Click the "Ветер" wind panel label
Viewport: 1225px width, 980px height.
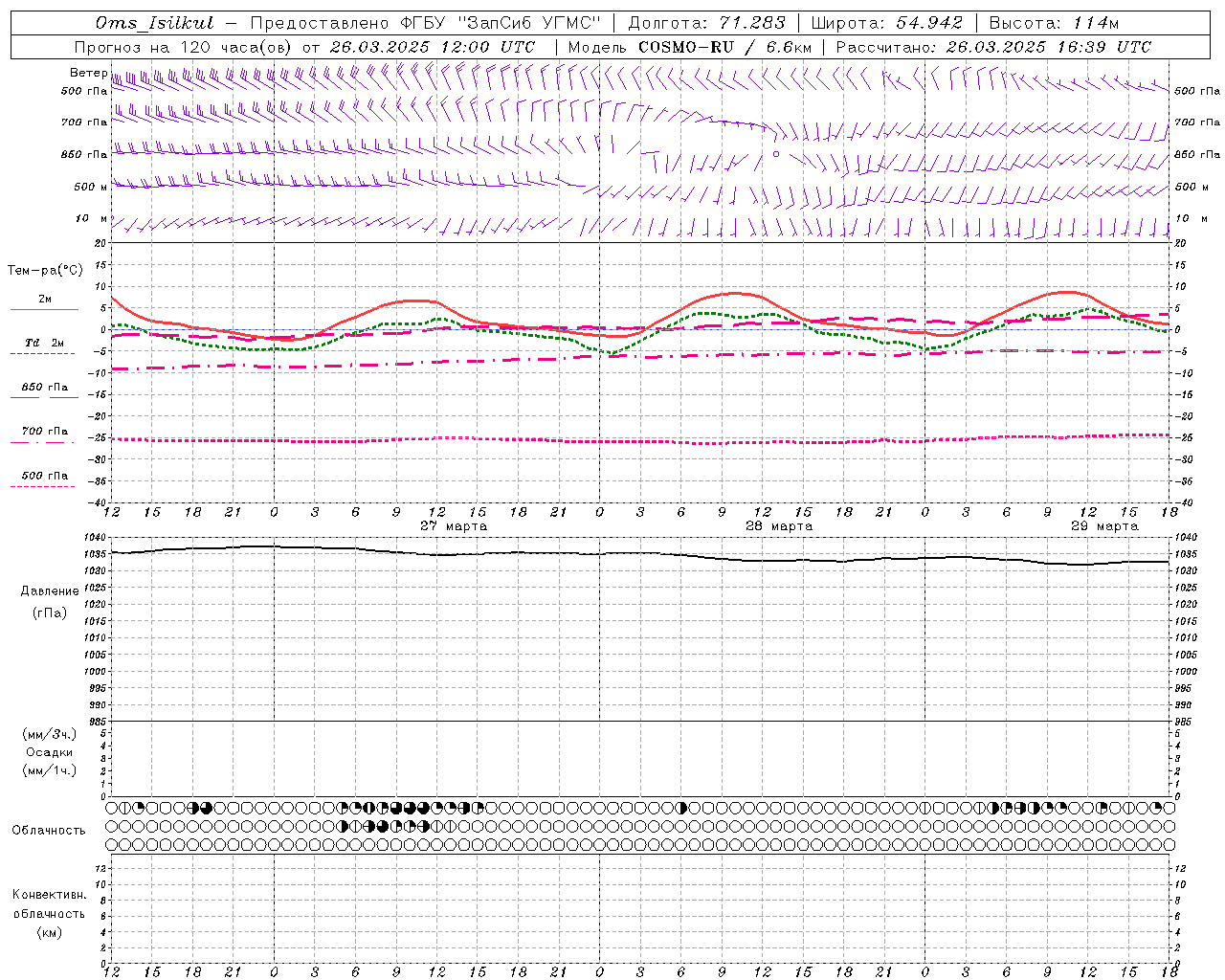tap(88, 73)
